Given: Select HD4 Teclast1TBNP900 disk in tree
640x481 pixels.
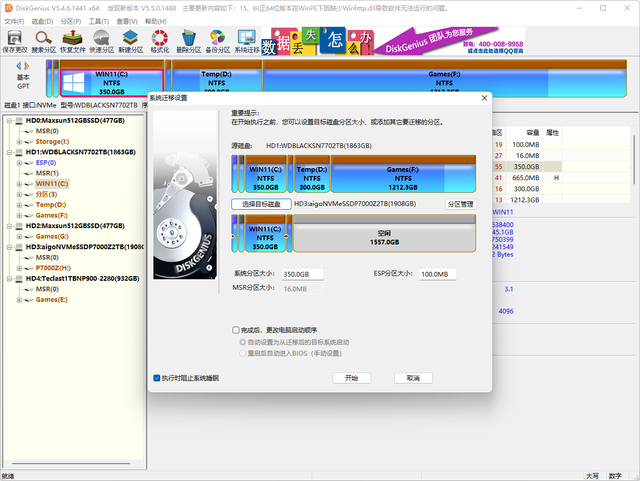Looking at the screenshot, I should click(82, 278).
